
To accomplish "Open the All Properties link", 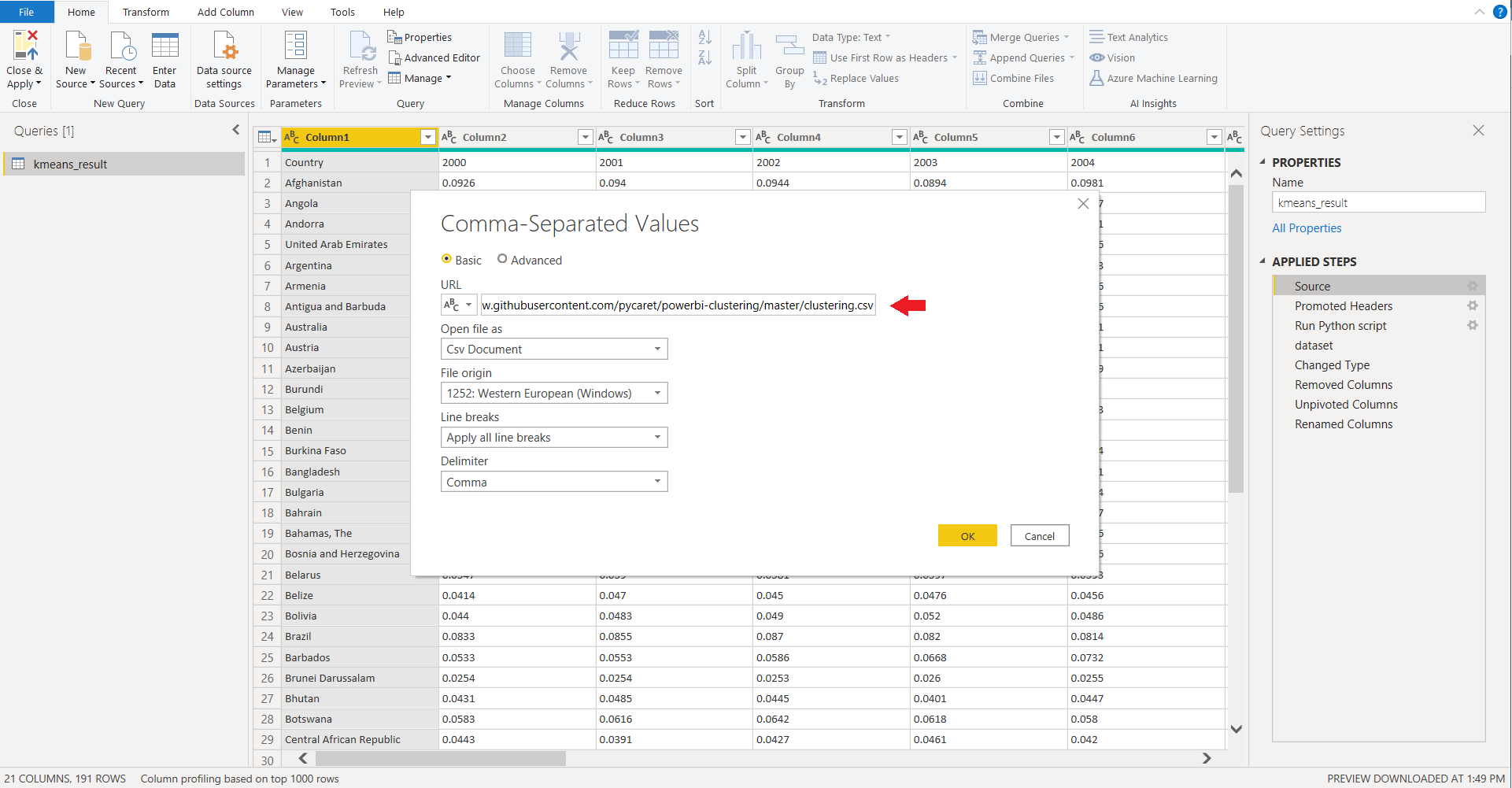I will [1307, 228].
